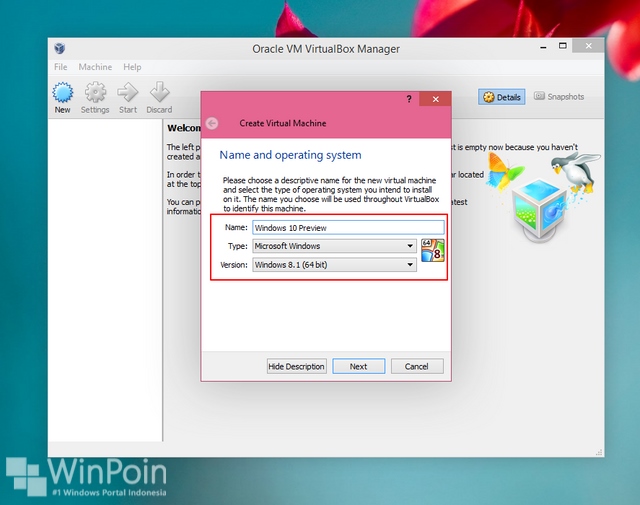
Task: Open the File menu
Action: click(x=60, y=67)
